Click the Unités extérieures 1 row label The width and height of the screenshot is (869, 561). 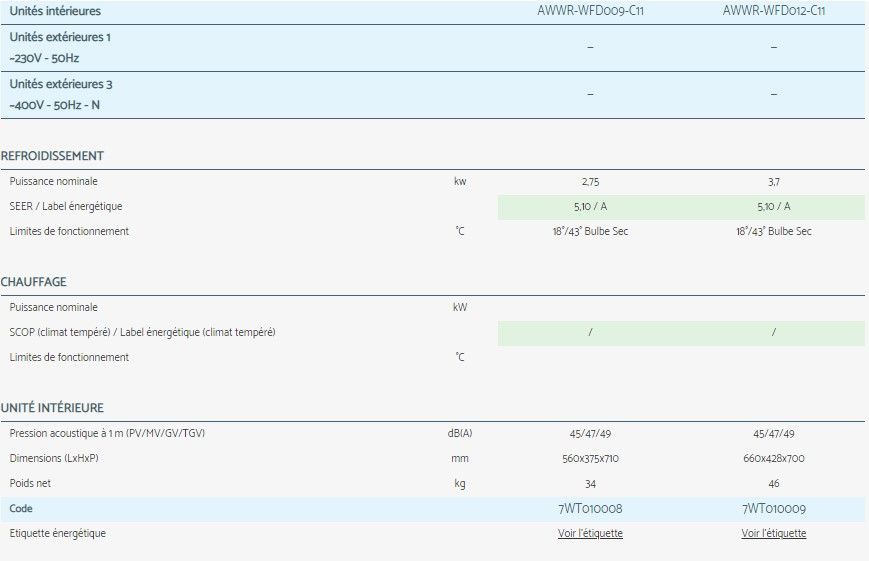[60, 37]
